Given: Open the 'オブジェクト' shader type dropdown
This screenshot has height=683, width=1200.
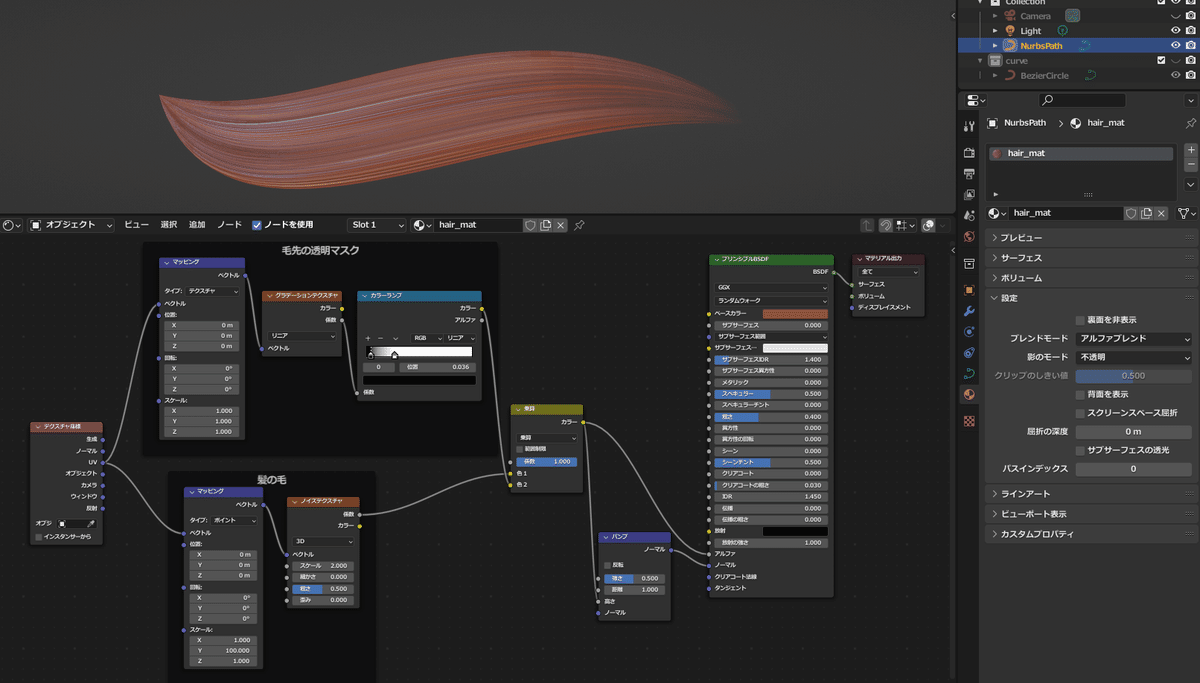Looking at the screenshot, I should coord(71,225).
